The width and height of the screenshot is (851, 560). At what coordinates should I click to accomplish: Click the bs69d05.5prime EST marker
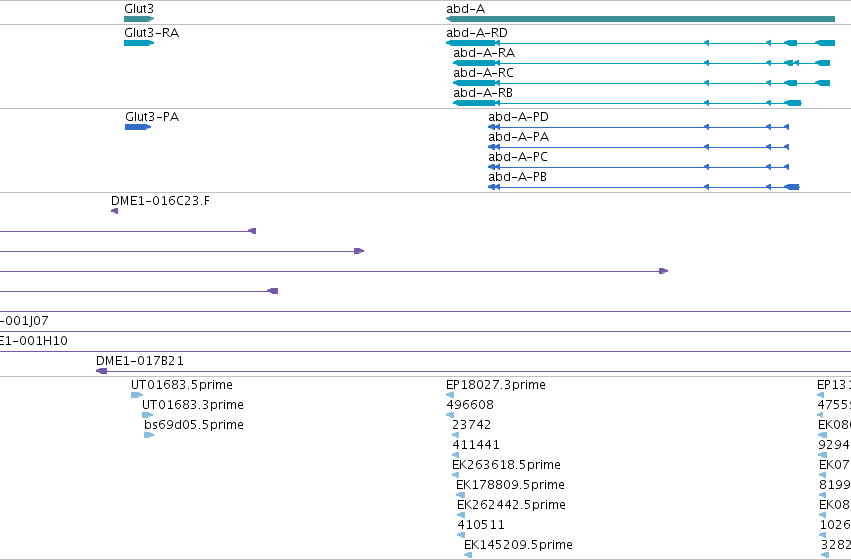tap(149, 435)
